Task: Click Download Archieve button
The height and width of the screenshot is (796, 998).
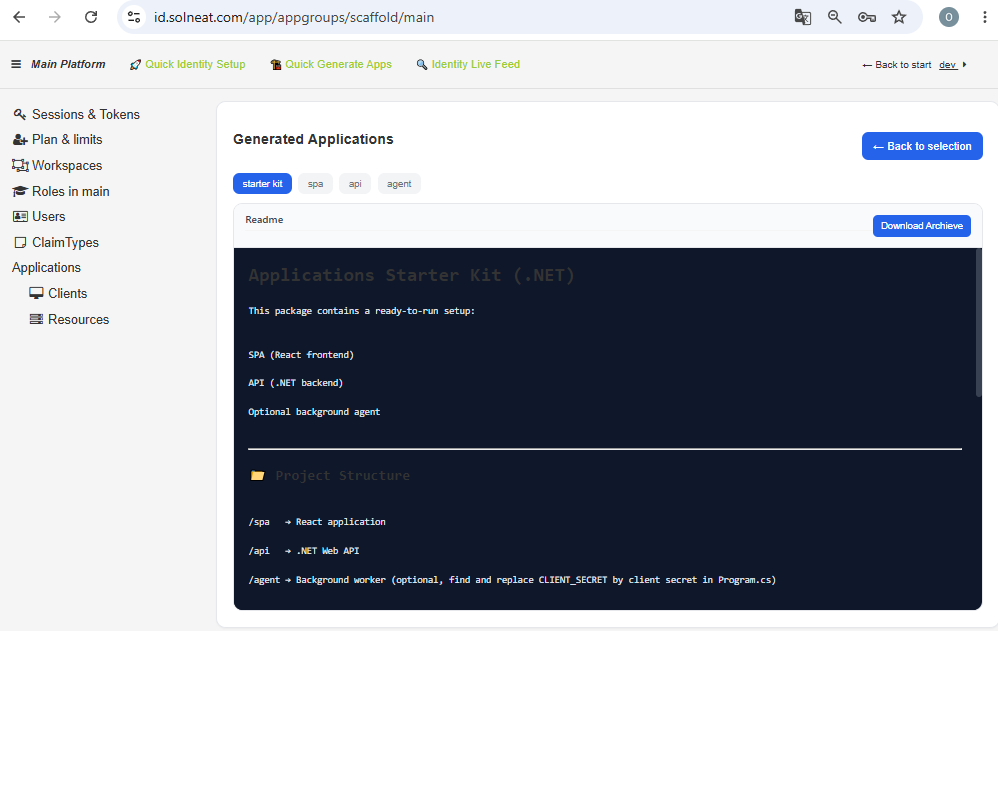Action: tap(922, 226)
